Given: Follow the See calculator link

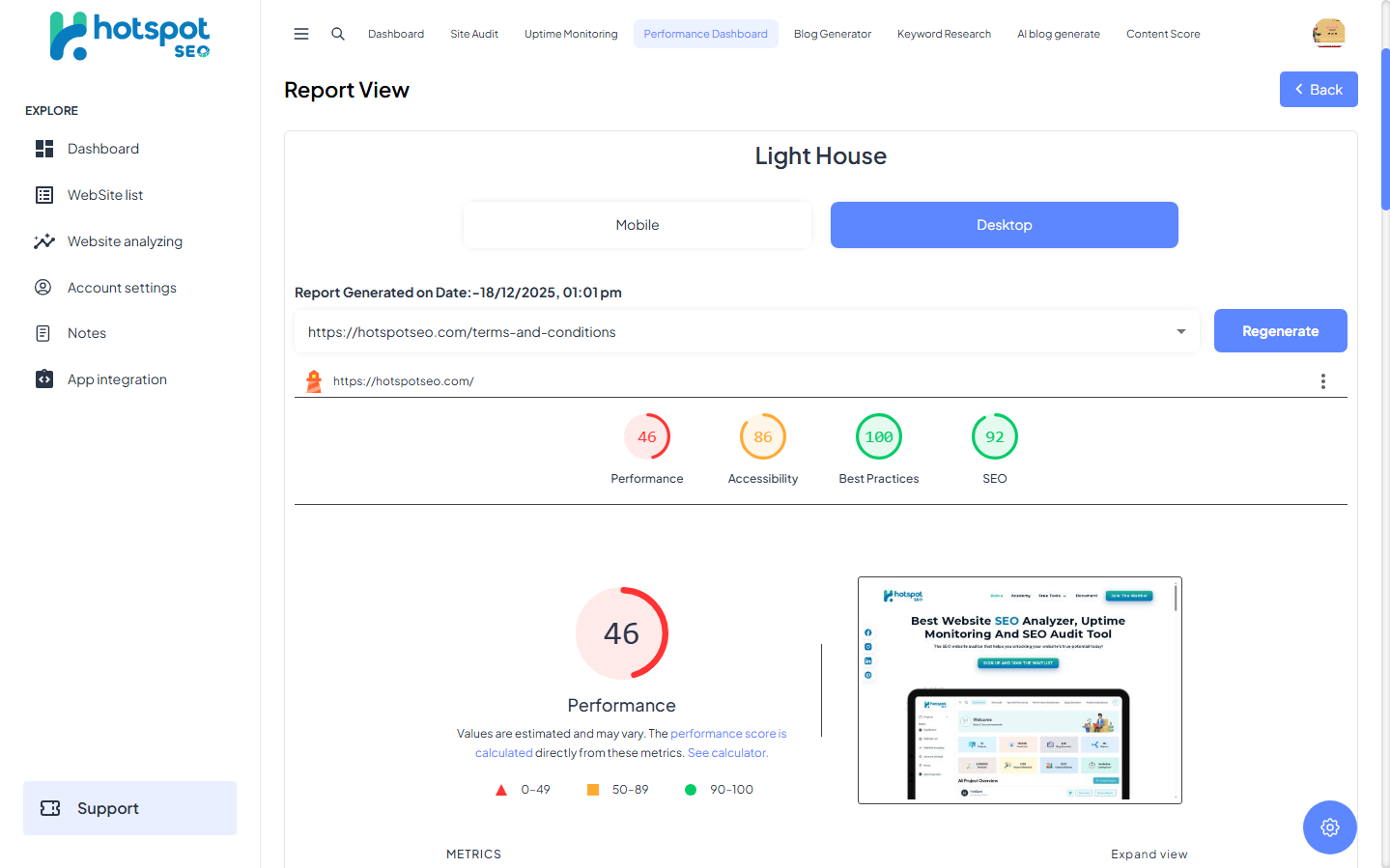Looking at the screenshot, I should [x=727, y=753].
